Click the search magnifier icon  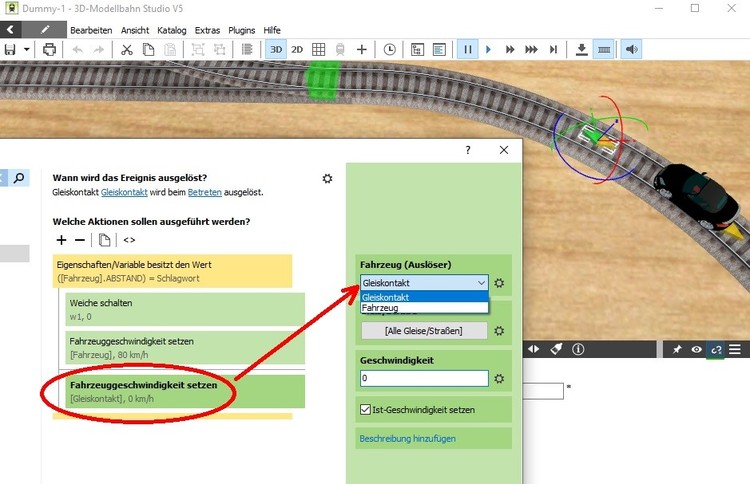[x=19, y=178]
